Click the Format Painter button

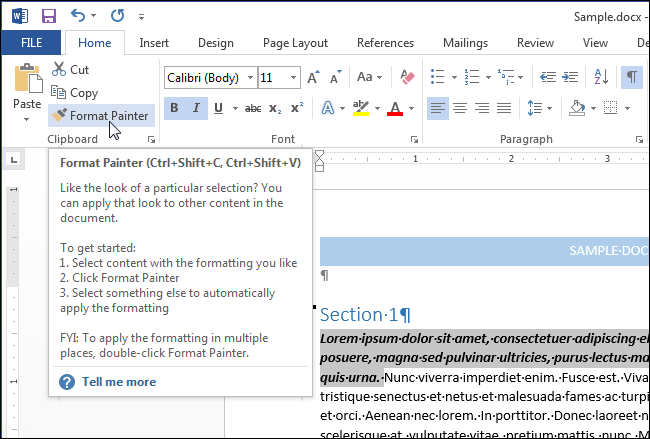[x=100, y=115]
